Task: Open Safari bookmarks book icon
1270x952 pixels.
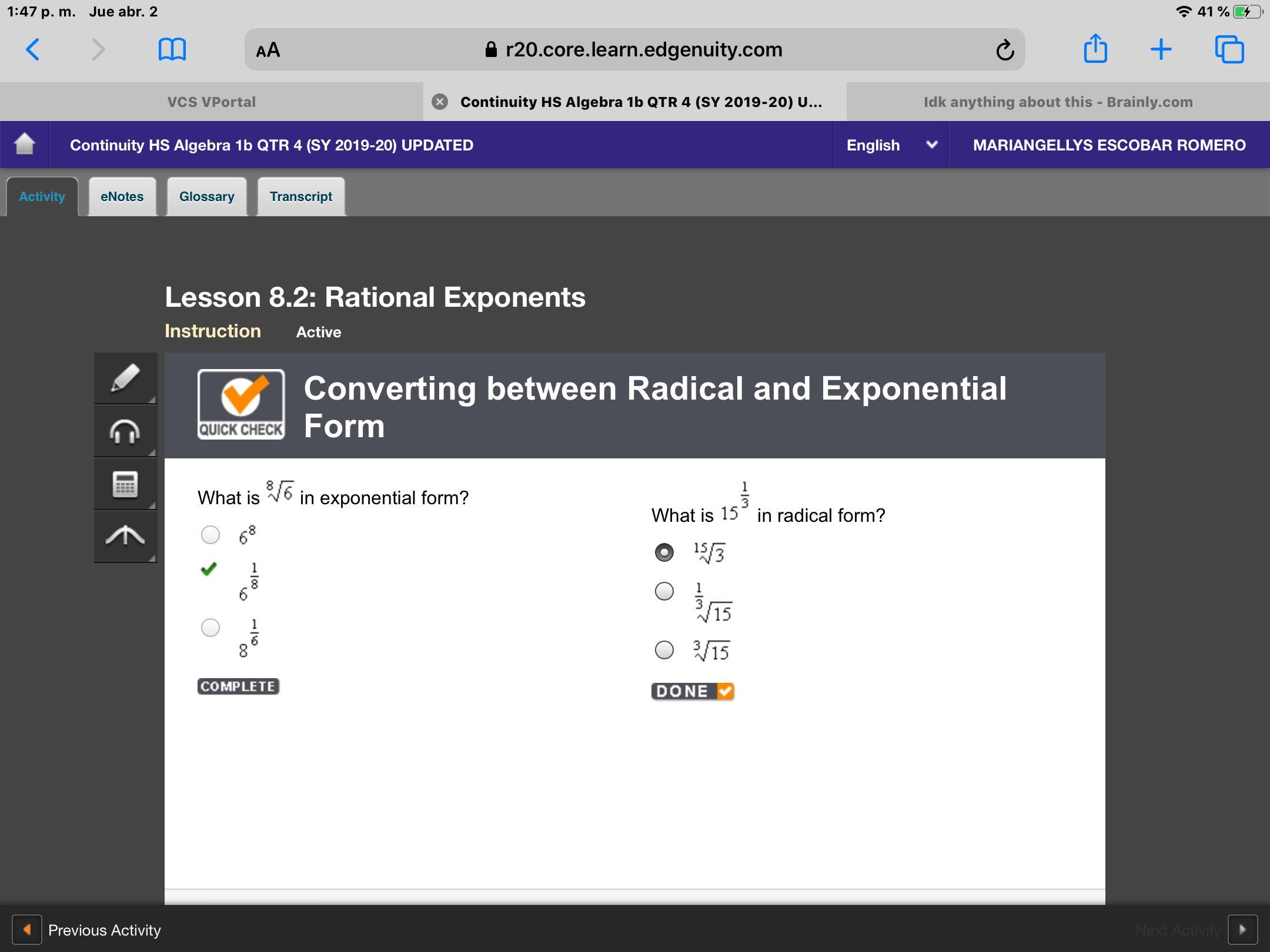Action: point(172,49)
